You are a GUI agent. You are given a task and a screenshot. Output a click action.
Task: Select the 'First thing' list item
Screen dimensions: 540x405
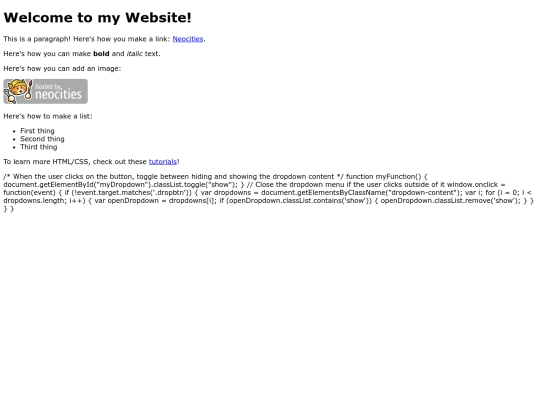pos(37,131)
